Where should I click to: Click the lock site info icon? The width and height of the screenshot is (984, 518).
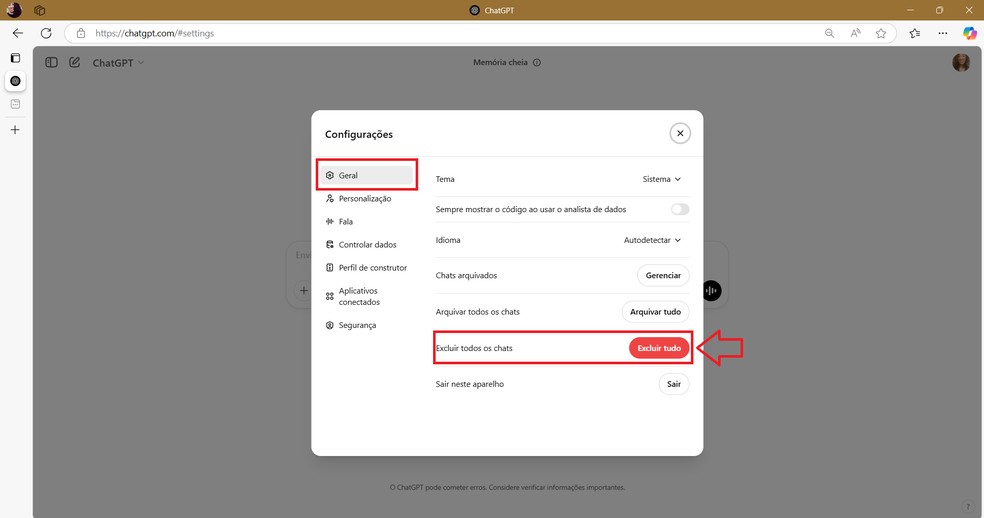tap(80, 33)
